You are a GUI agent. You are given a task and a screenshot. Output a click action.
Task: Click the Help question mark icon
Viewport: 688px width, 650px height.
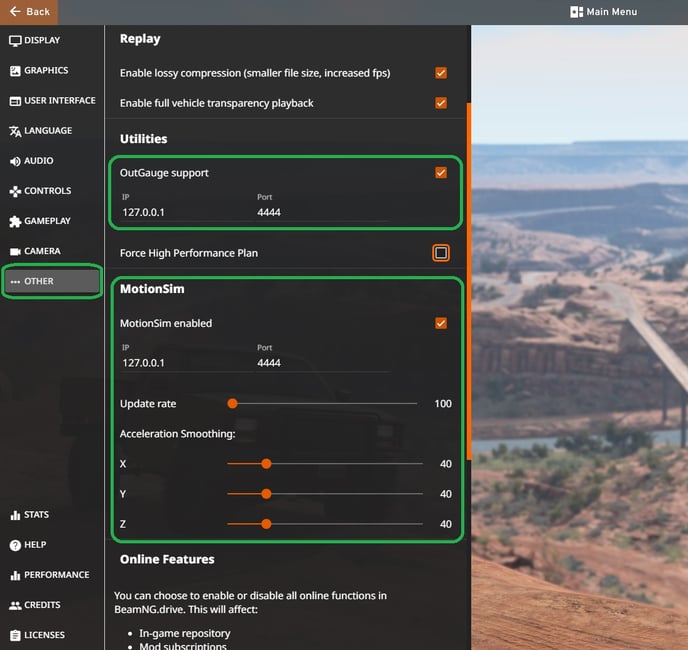[x=15, y=545]
